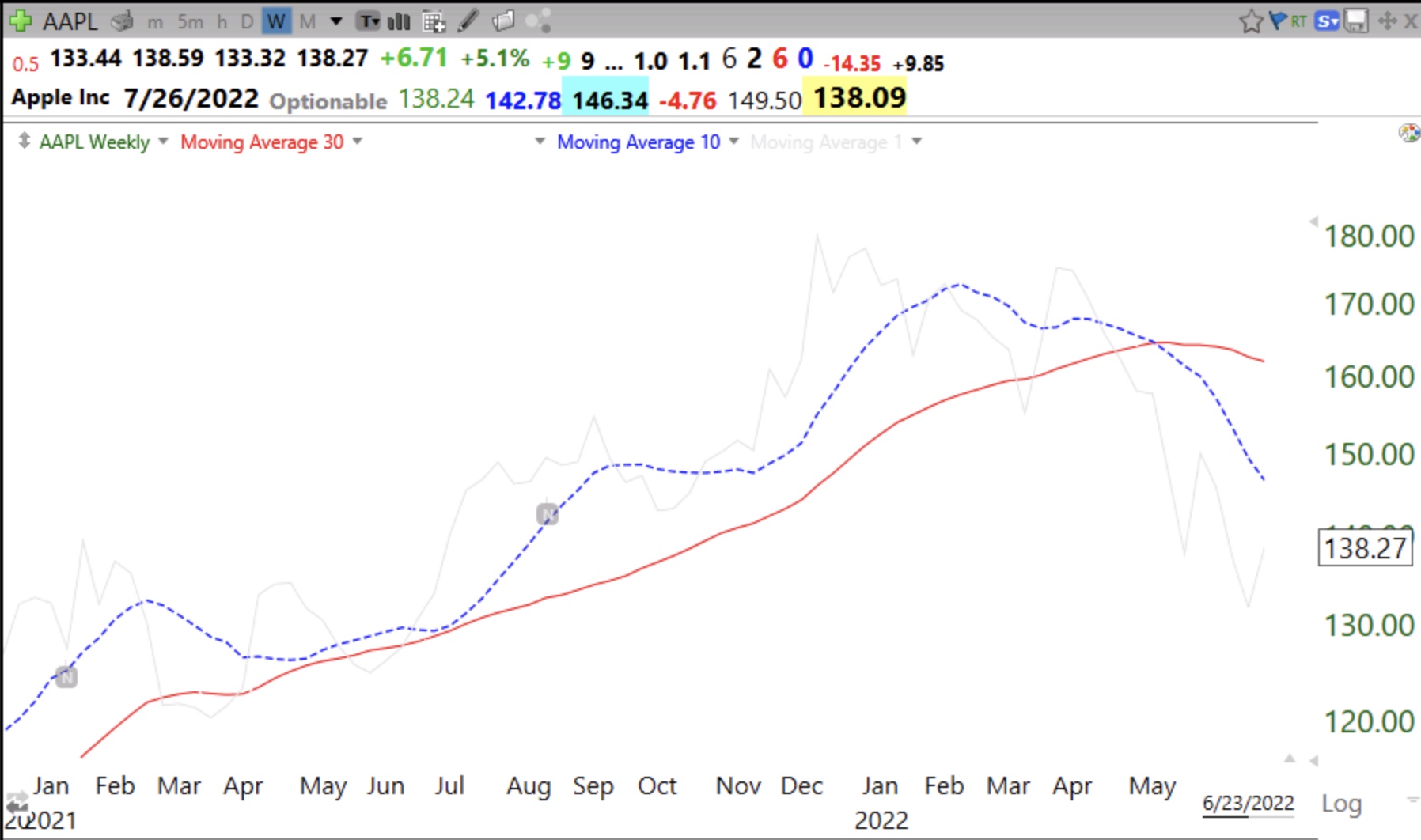The image size is (1421, 840).
Task: Click the save floppy disk icon
Action: [1356, 21]
